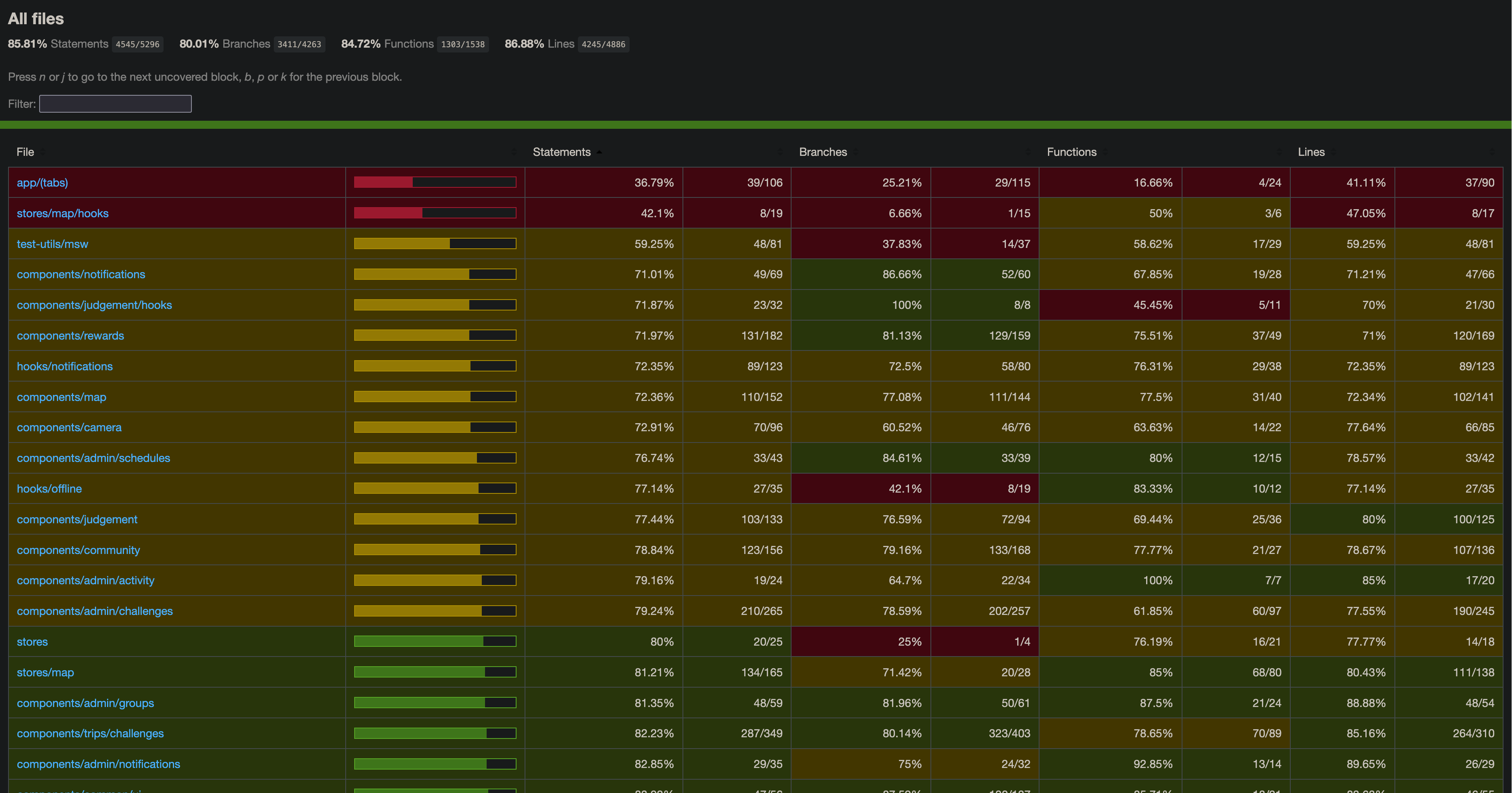Open the stores folder link
Viewport: 1512px width, 793px height.
click(32, 642)
